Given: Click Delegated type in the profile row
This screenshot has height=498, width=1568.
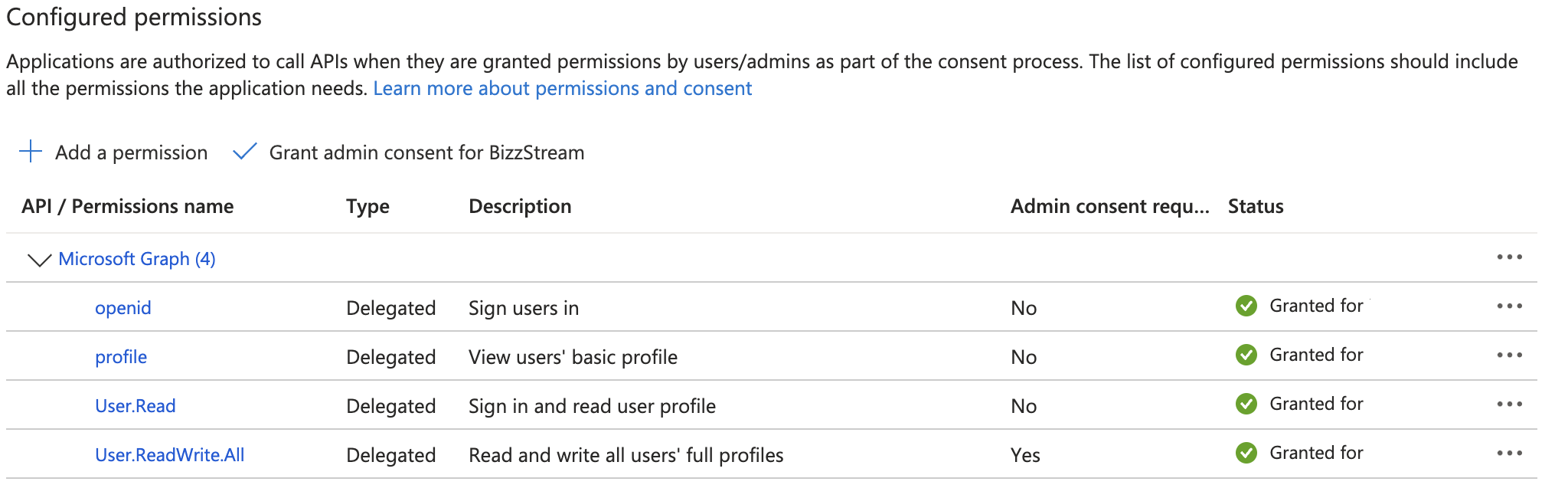Looking at the screenshot, I should (390, 357).
